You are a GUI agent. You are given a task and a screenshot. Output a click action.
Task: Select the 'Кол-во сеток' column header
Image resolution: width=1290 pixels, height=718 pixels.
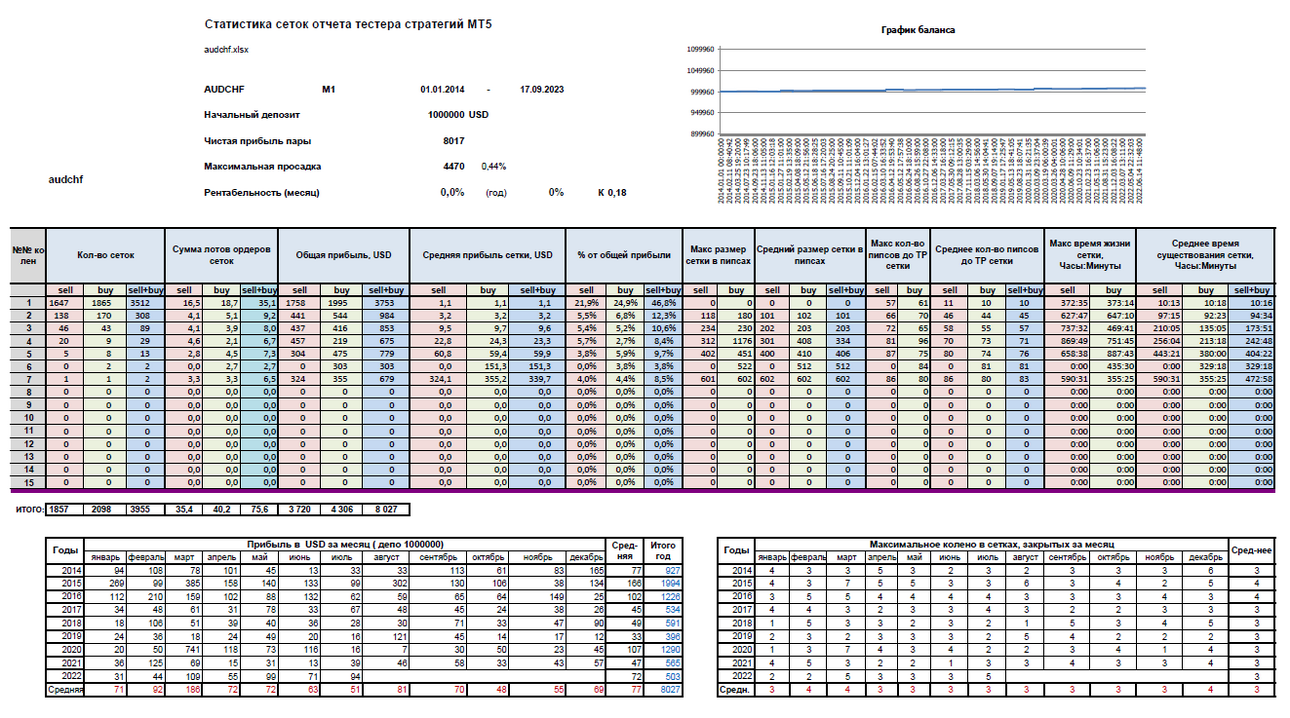(x=104, y=255)
